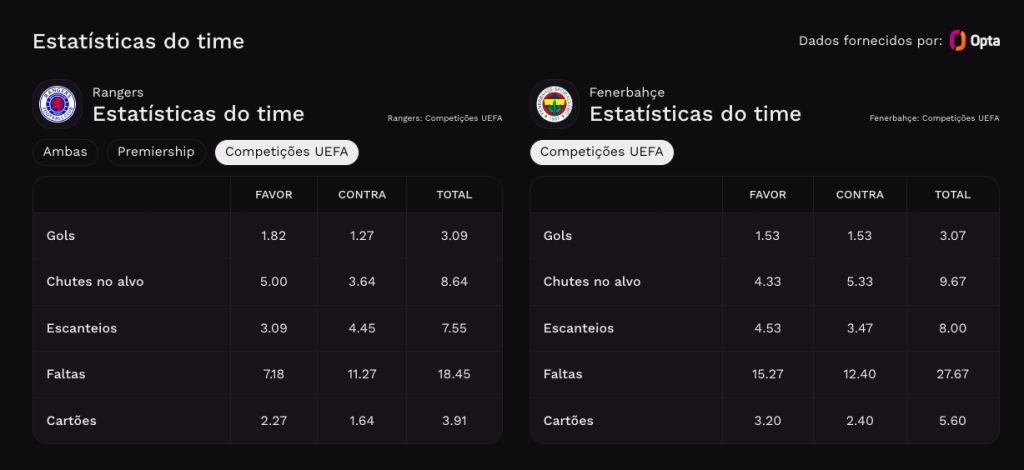This screenshot has width=1024, height=470.
Task: Click the Rangers TOTAL column header
Action: (454, 195)
